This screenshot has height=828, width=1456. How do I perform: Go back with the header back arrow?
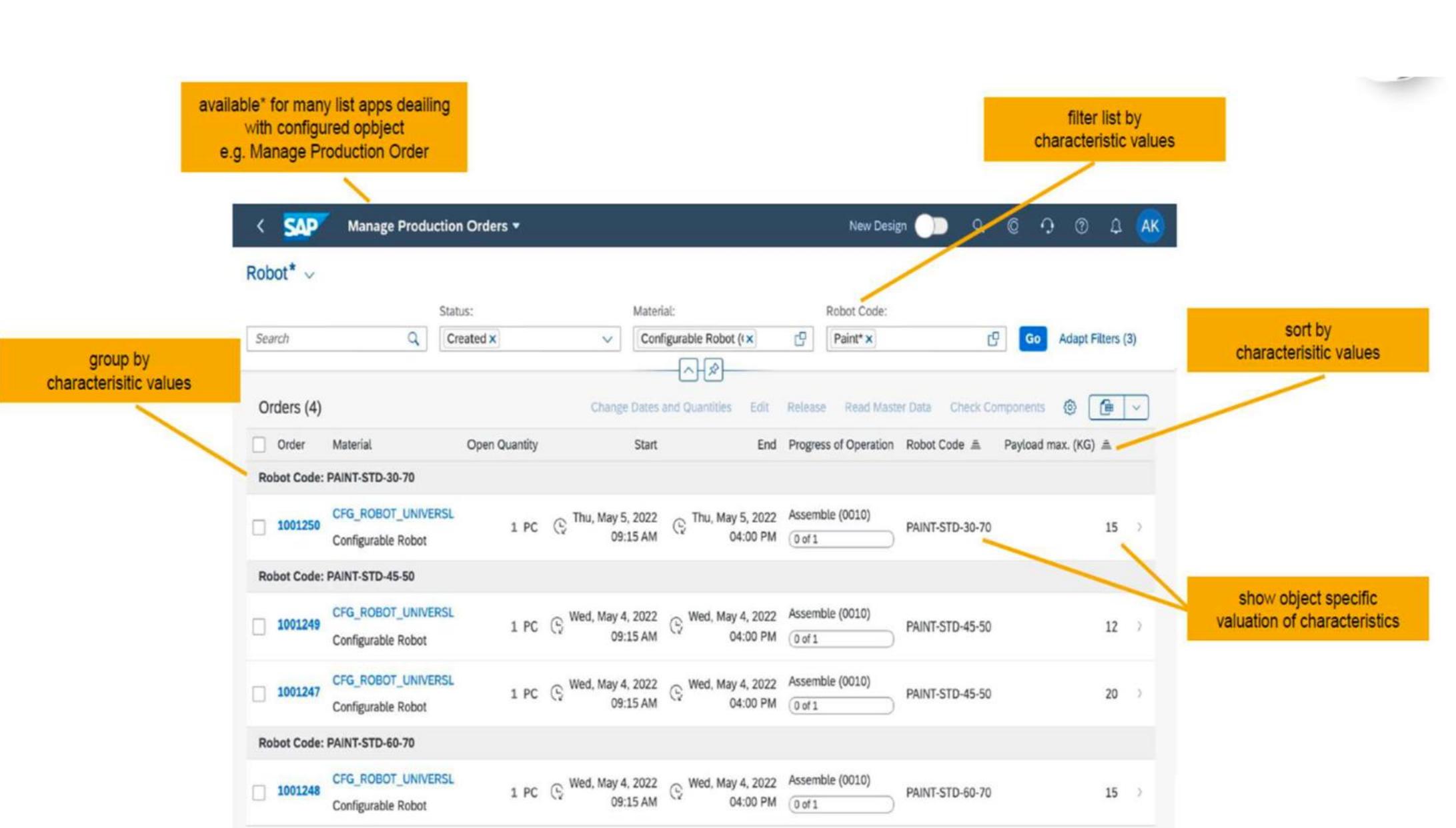261,226
